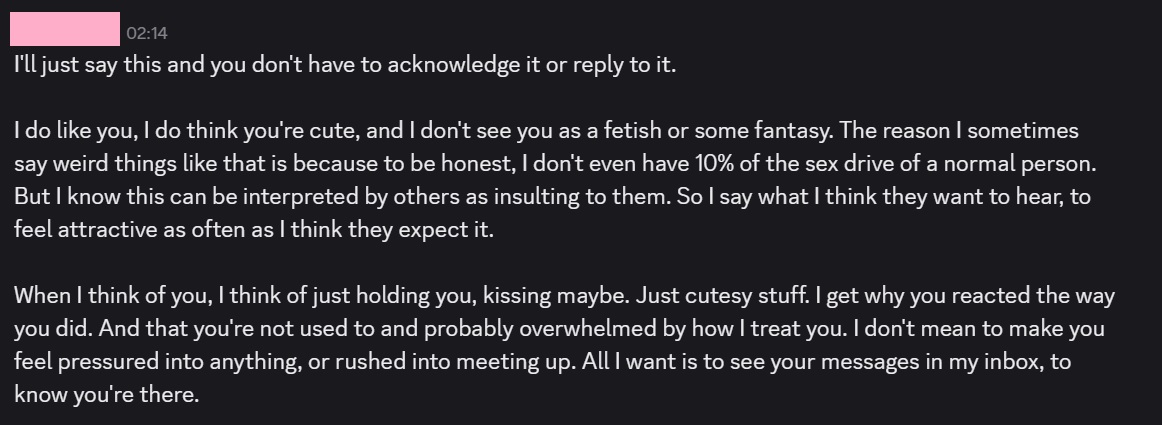Viewport: 1162px width, 425px height.
Task: Click the phrase "say weird things like that"
Action: coord(125,164)
